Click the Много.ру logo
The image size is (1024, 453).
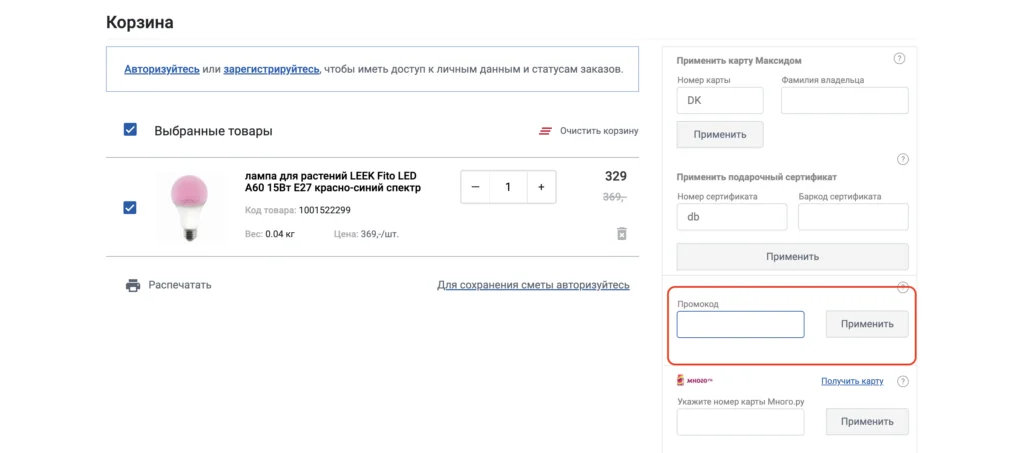694,380
